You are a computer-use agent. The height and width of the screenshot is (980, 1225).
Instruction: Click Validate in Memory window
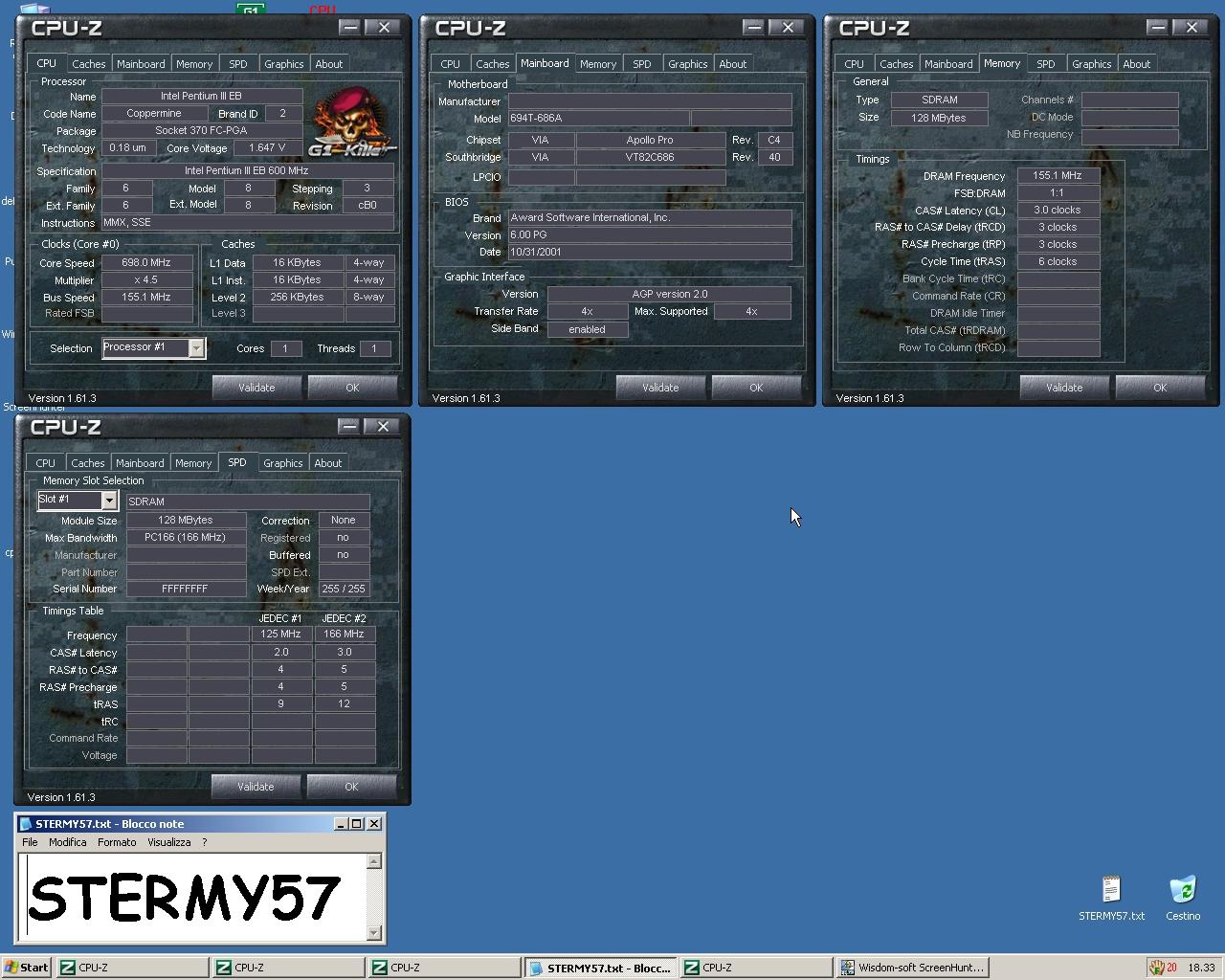(x=1064, y=388)
